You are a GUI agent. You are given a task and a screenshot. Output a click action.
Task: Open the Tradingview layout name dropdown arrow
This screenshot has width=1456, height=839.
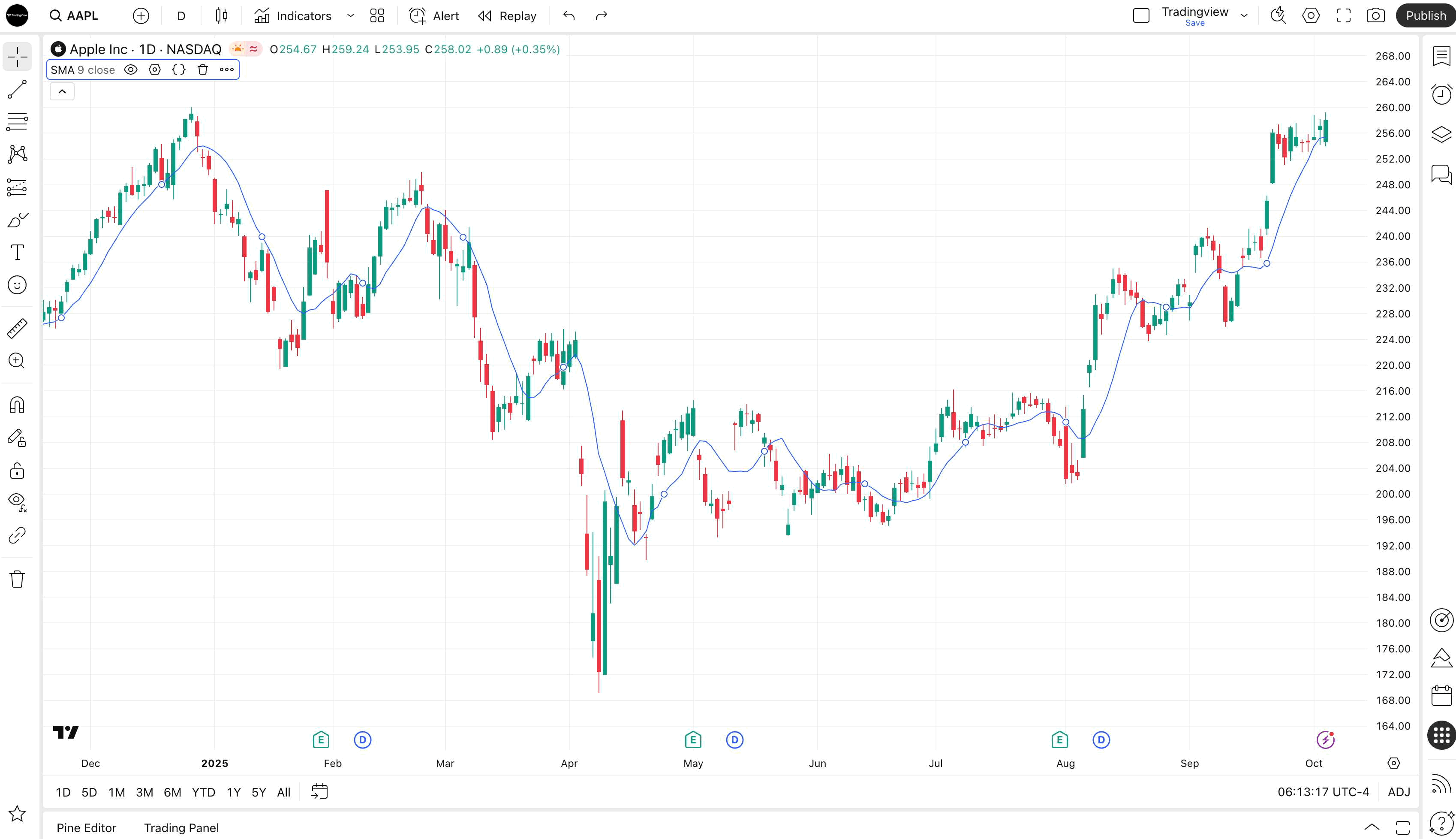coord(1244,15)
